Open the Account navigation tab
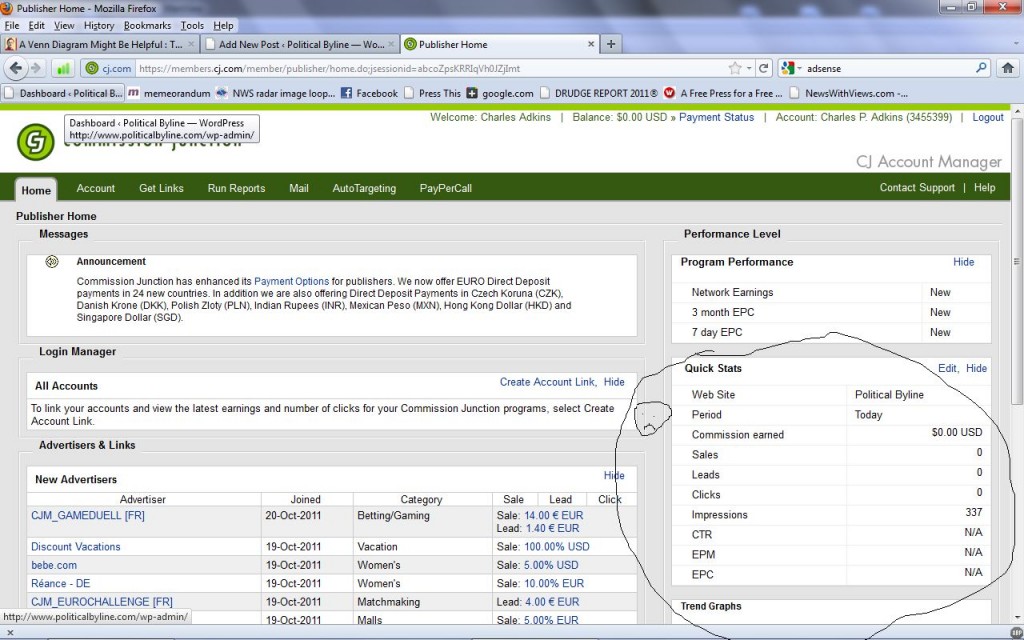The image size is (1024, 640). pyautogui.click(x=95, y=188)
